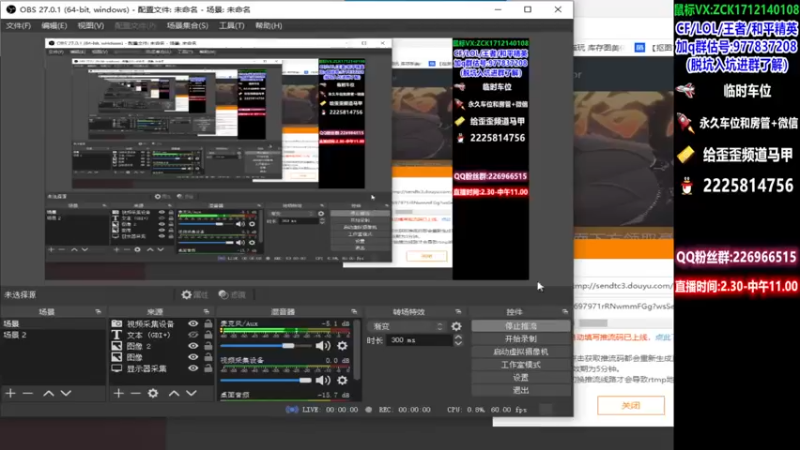
Task: Pop out the 混音器 dock panel
Action: tap(354, 312)
